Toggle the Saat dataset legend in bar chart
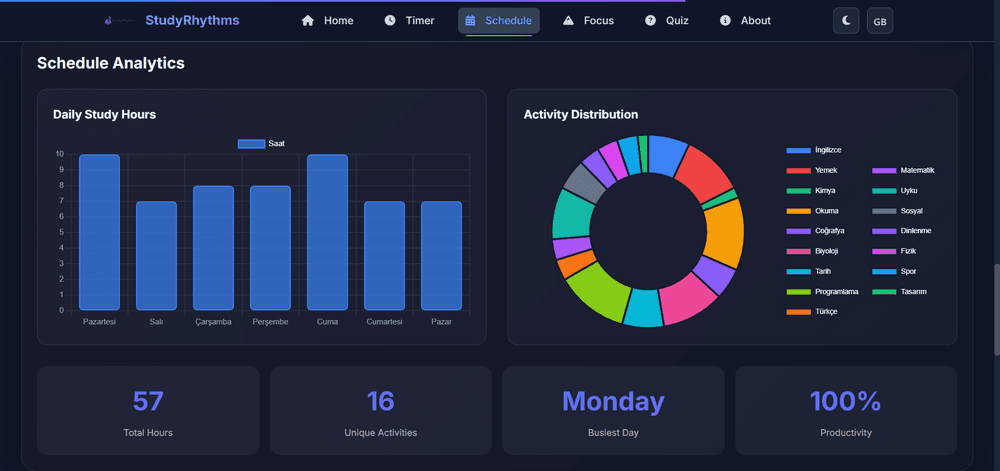The image size is (1000, 471). pyautogui.click(x=261, y=144)
